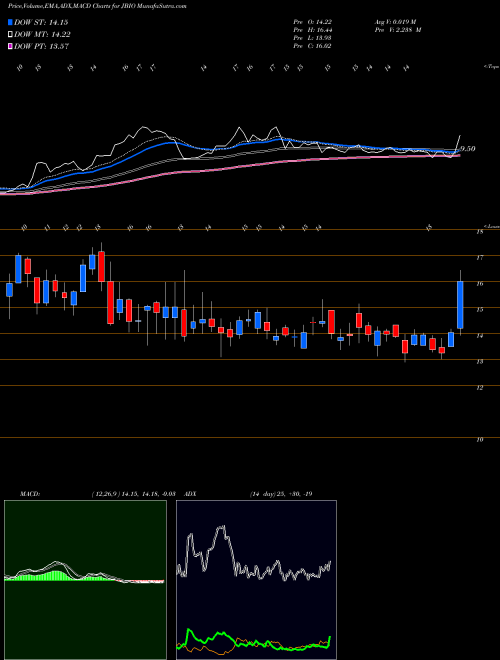This screenshot has width=500, height=660.
Task: Click the 9.50 label on EMA chart
Action: (468, 149)
